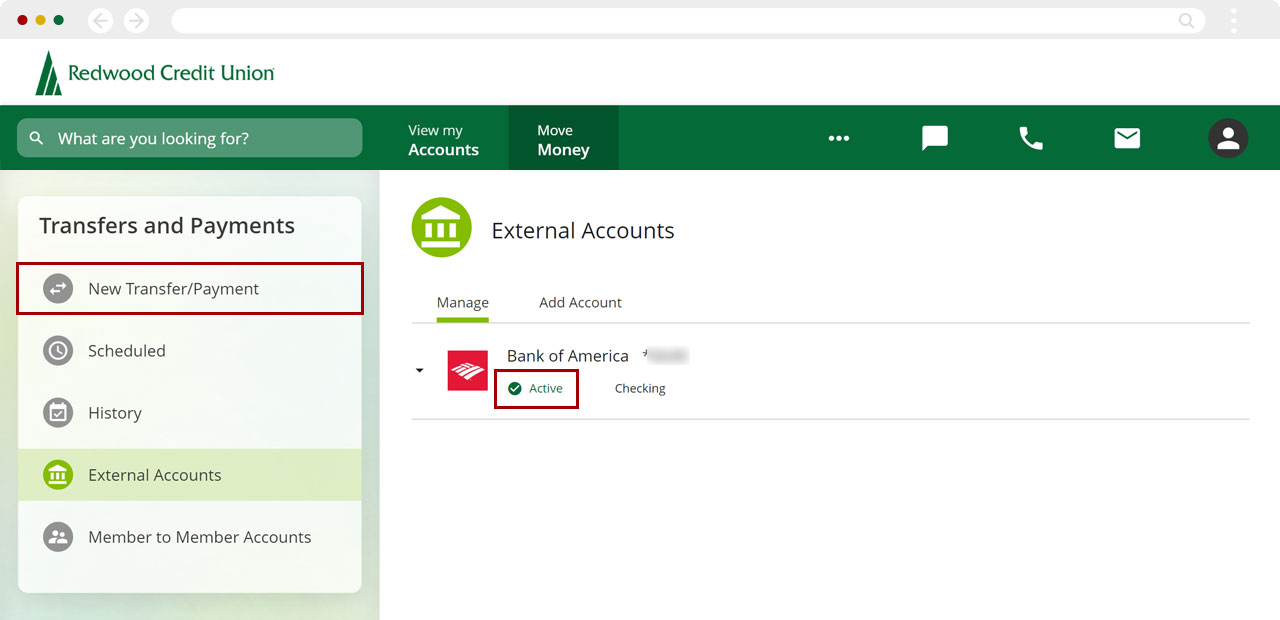Click the History calendar icon
1280x620 pixels.
58,413
